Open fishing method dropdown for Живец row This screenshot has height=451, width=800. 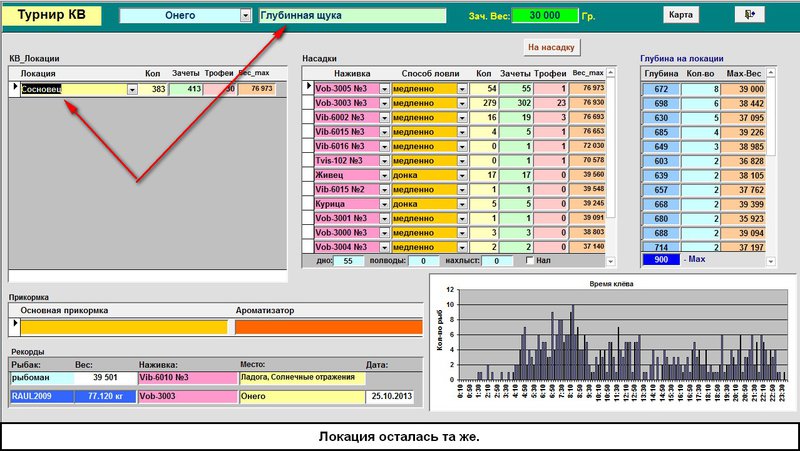pos(462,175)
